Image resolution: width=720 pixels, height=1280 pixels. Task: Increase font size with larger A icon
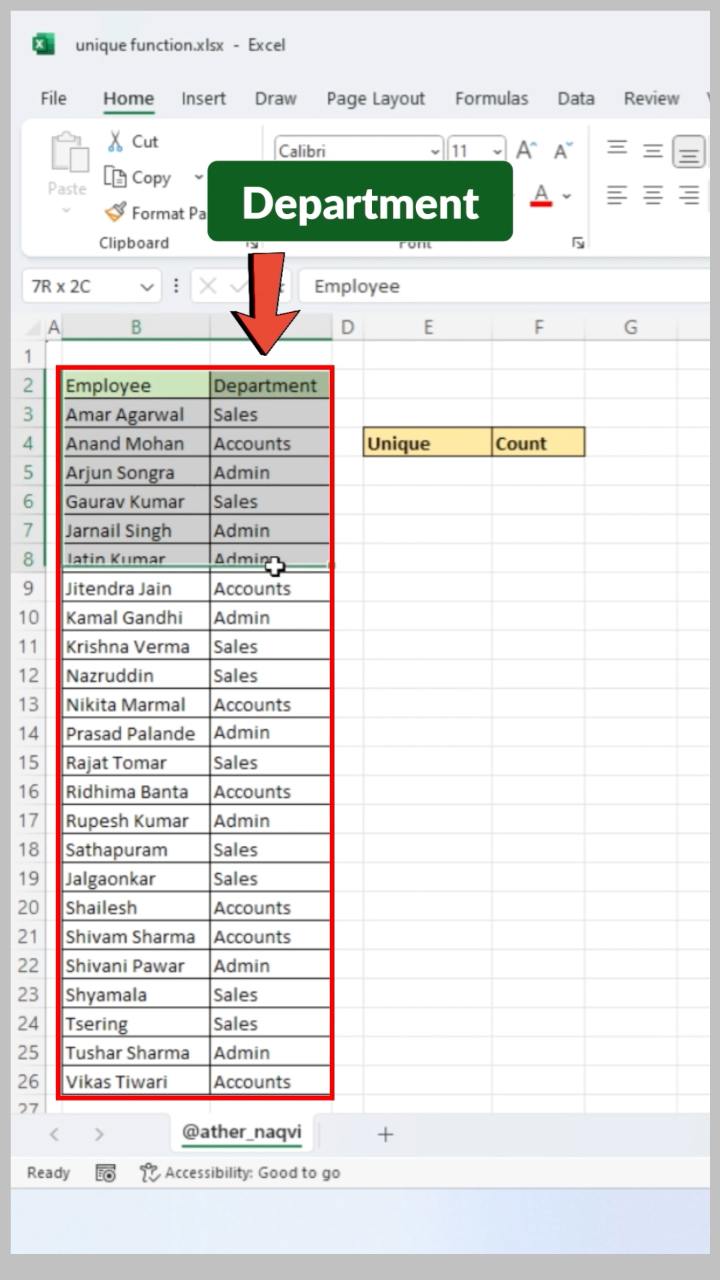click(526, 151)
